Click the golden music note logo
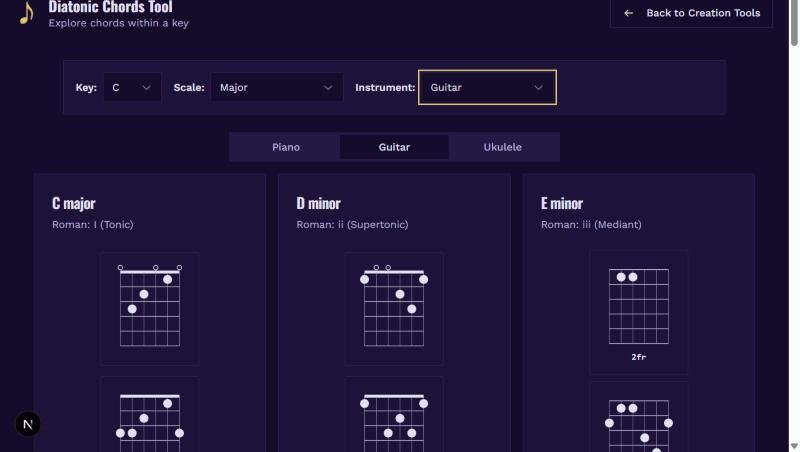 26,13
